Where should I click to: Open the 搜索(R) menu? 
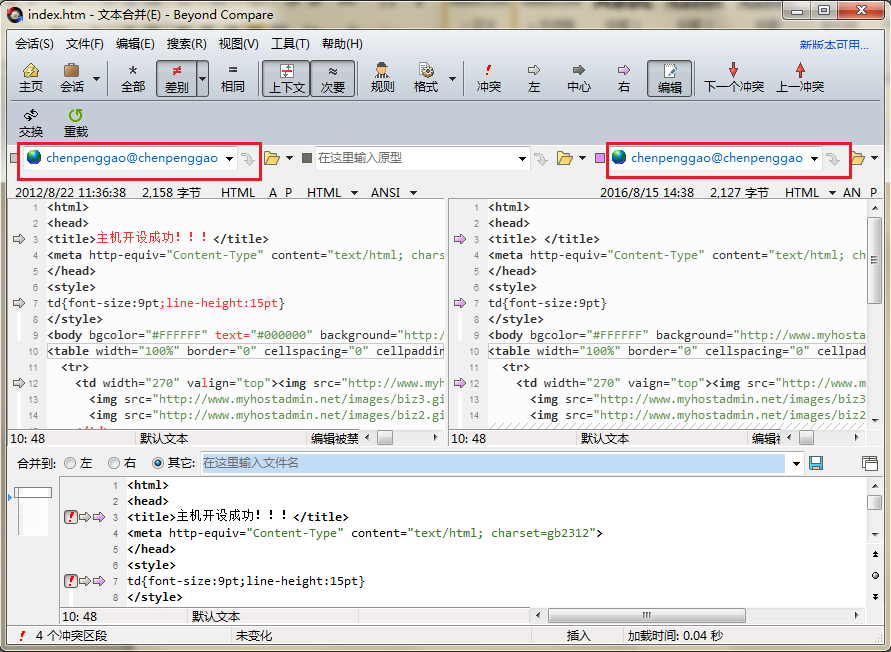186,44
